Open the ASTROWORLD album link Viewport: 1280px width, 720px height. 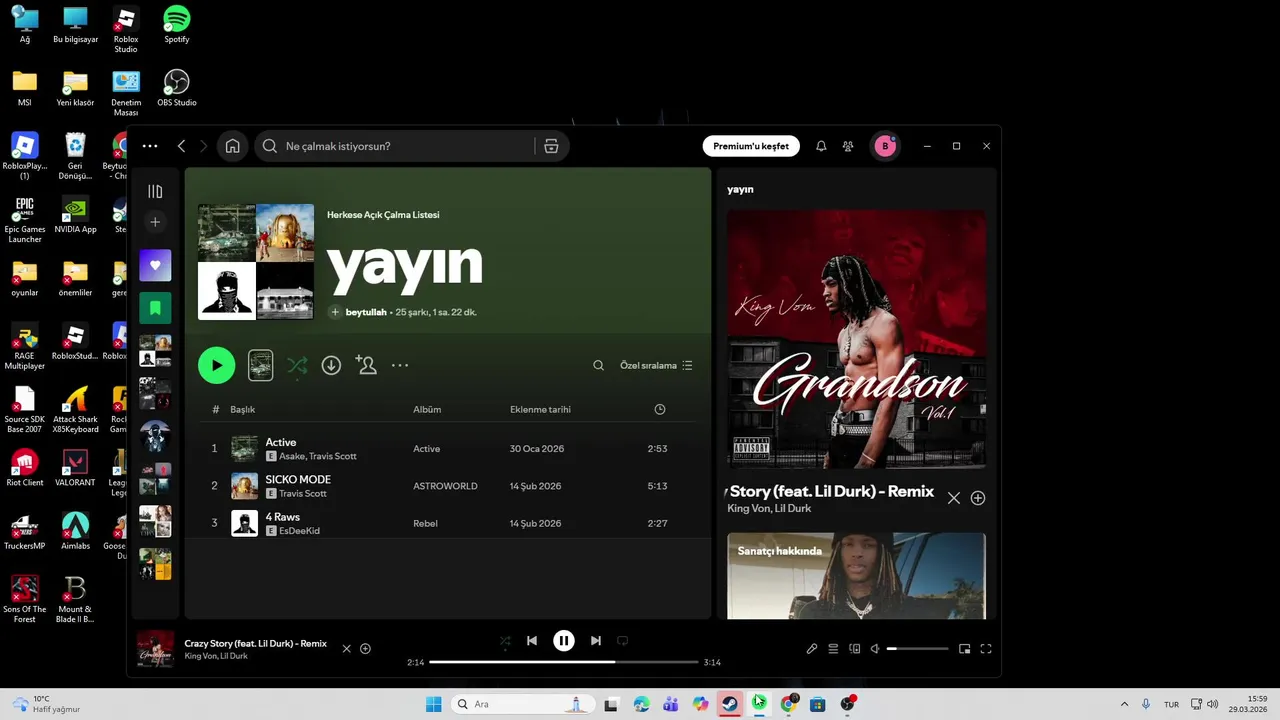point(445,486)
